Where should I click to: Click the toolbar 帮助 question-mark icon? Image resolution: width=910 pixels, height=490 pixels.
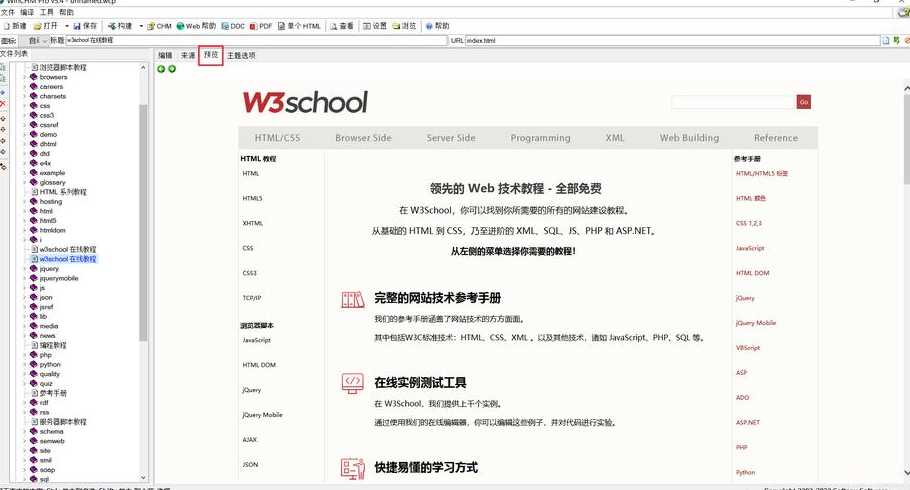click(429, 26)
